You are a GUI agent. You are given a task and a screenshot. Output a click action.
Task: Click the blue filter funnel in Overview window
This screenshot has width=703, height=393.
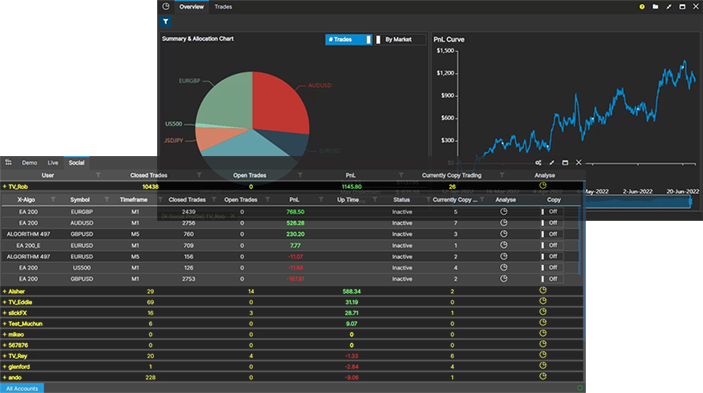coord(165,22)
